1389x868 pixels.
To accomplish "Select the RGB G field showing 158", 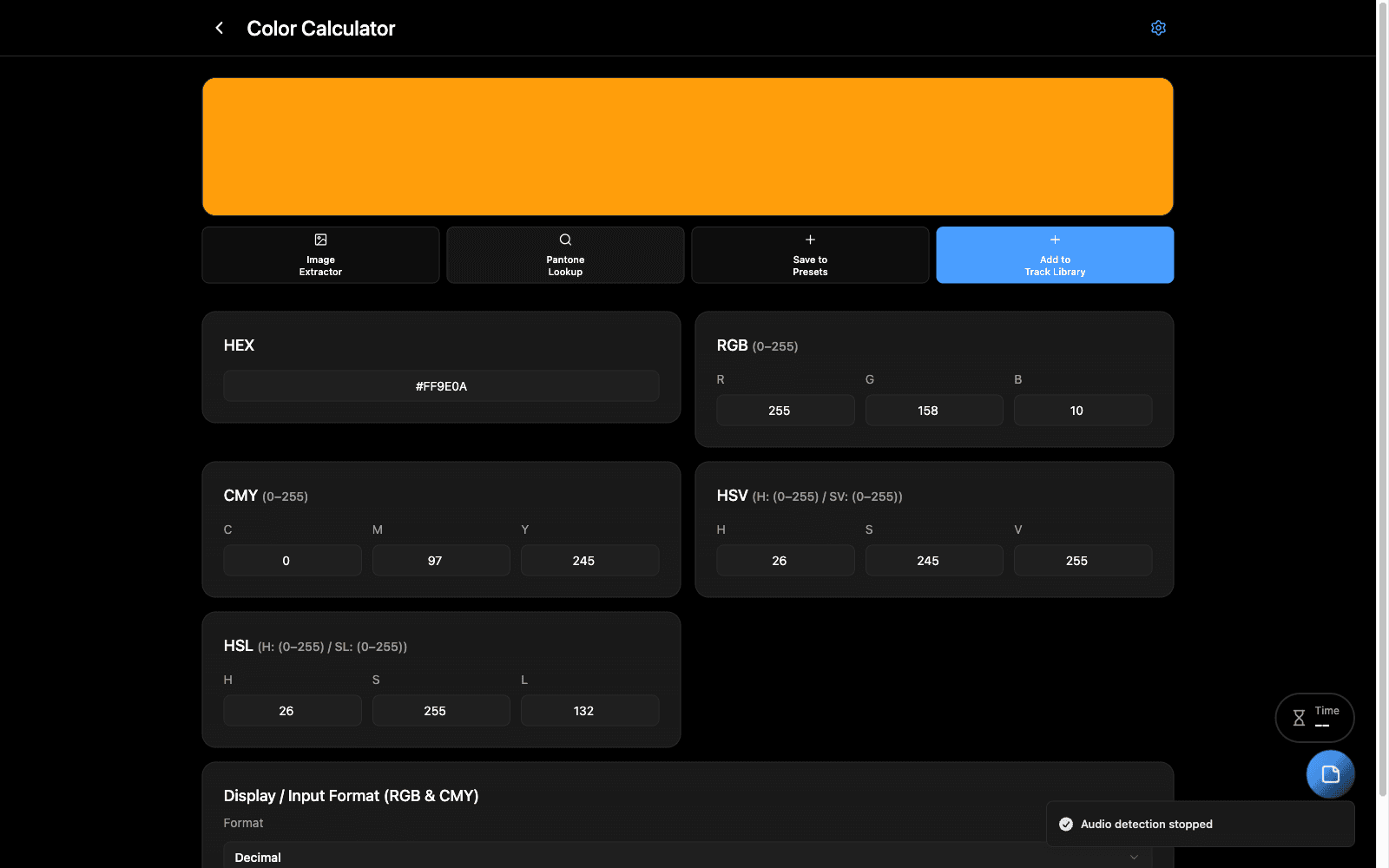I will [x=934, y=411].
